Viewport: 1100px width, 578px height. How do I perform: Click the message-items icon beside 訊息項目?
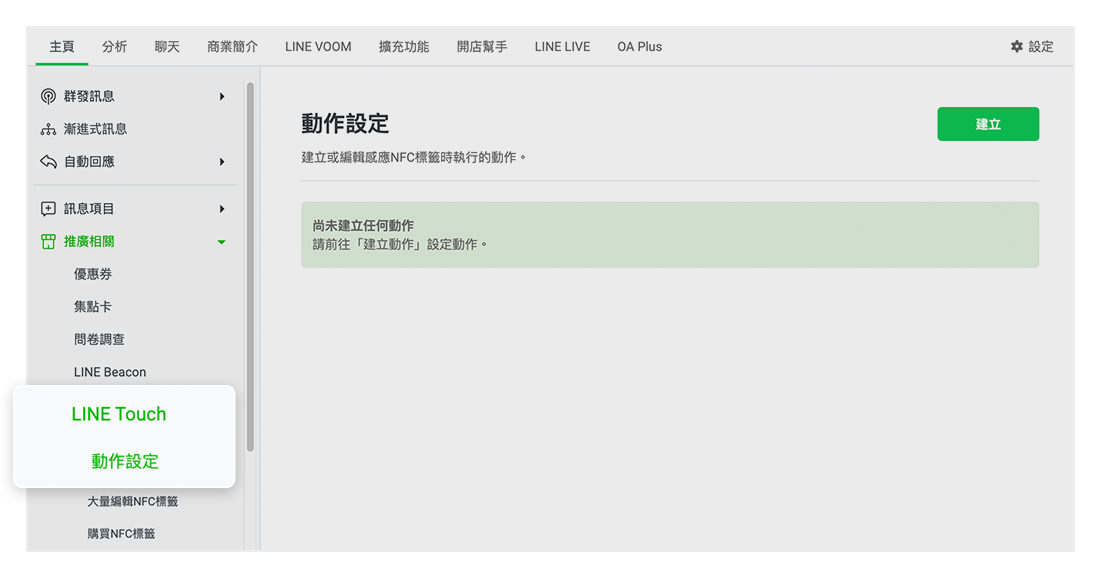point(48,208)
